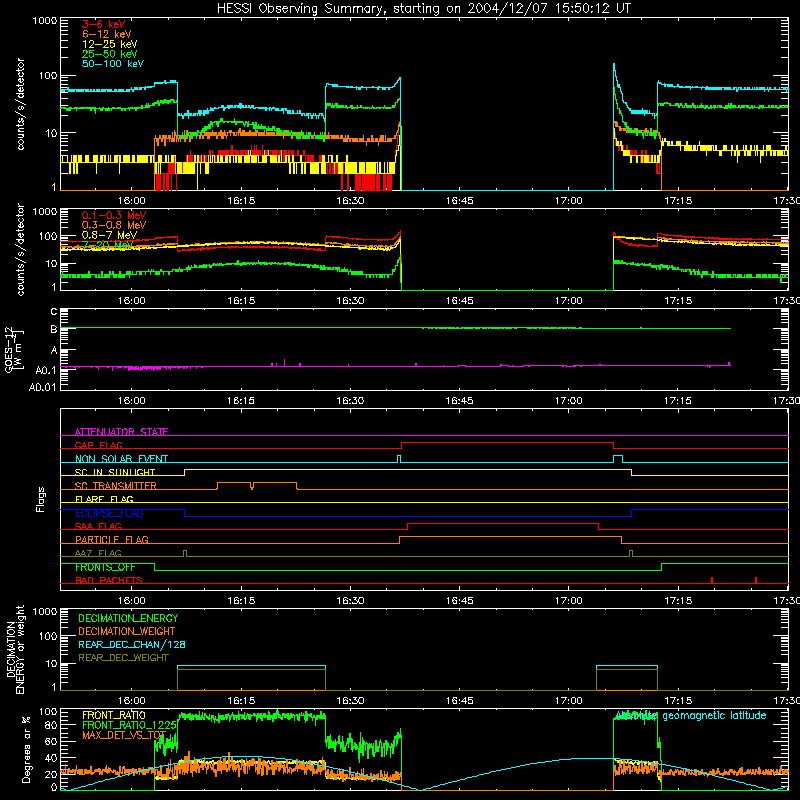Click the 16:15 tick label under the GOES plot
This screenshot has height=800, width=800.
tap(241, 401)
